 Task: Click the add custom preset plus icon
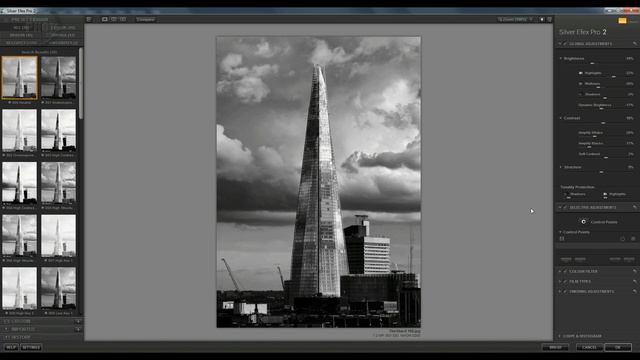coord(78,321)
